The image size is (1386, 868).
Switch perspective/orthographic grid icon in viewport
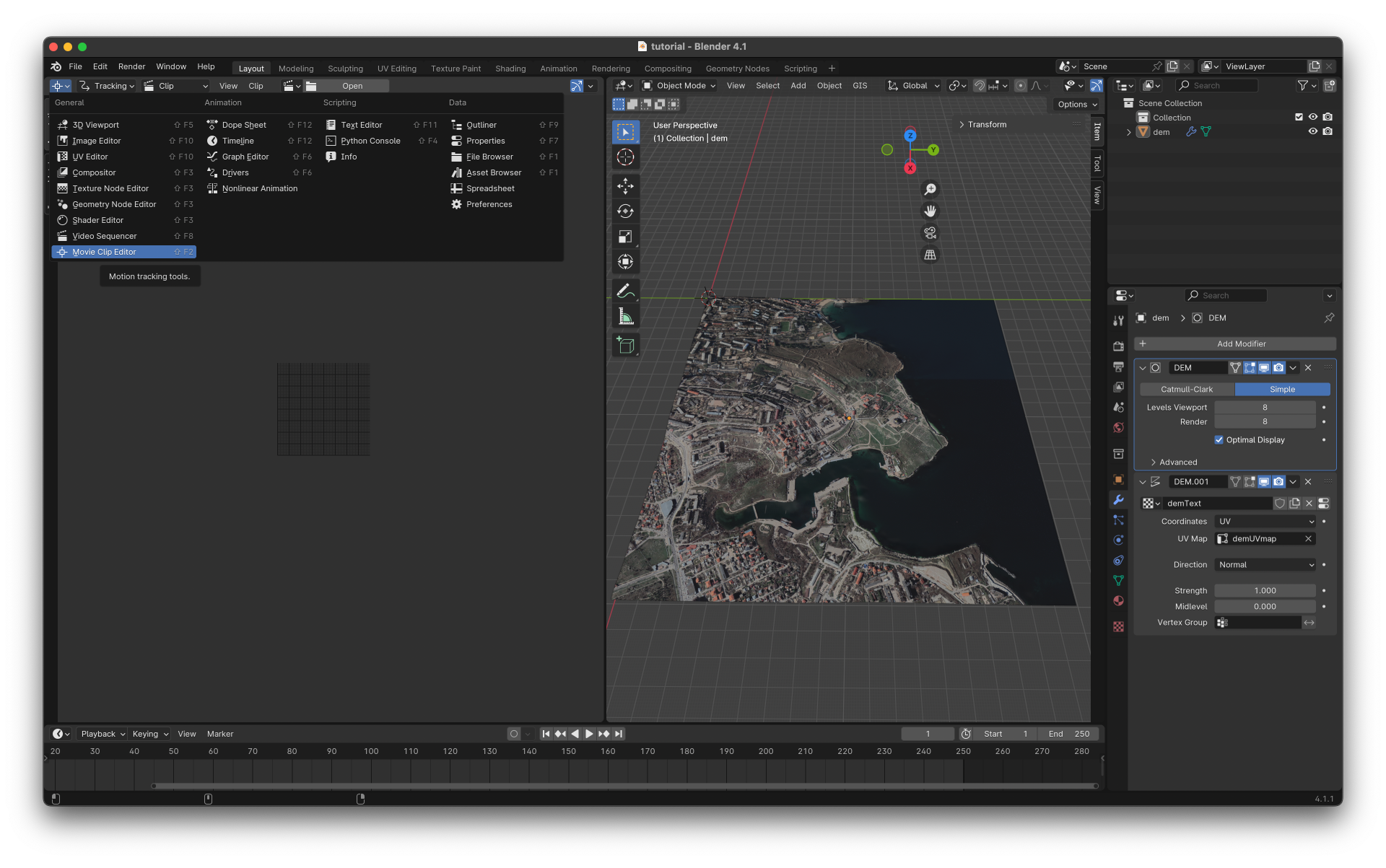[930, 255]
